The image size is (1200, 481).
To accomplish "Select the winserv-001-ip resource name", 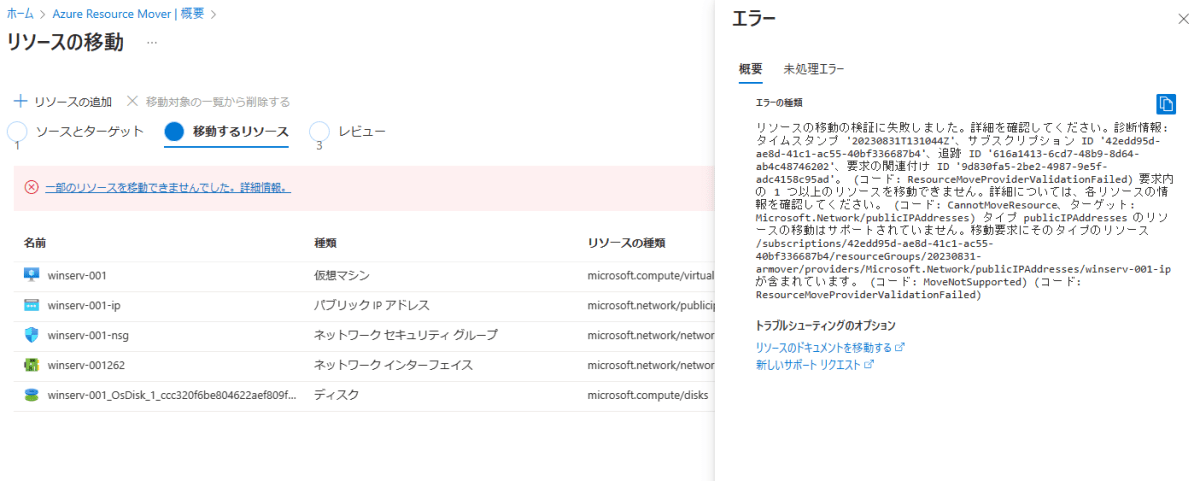I will point(84,305).
